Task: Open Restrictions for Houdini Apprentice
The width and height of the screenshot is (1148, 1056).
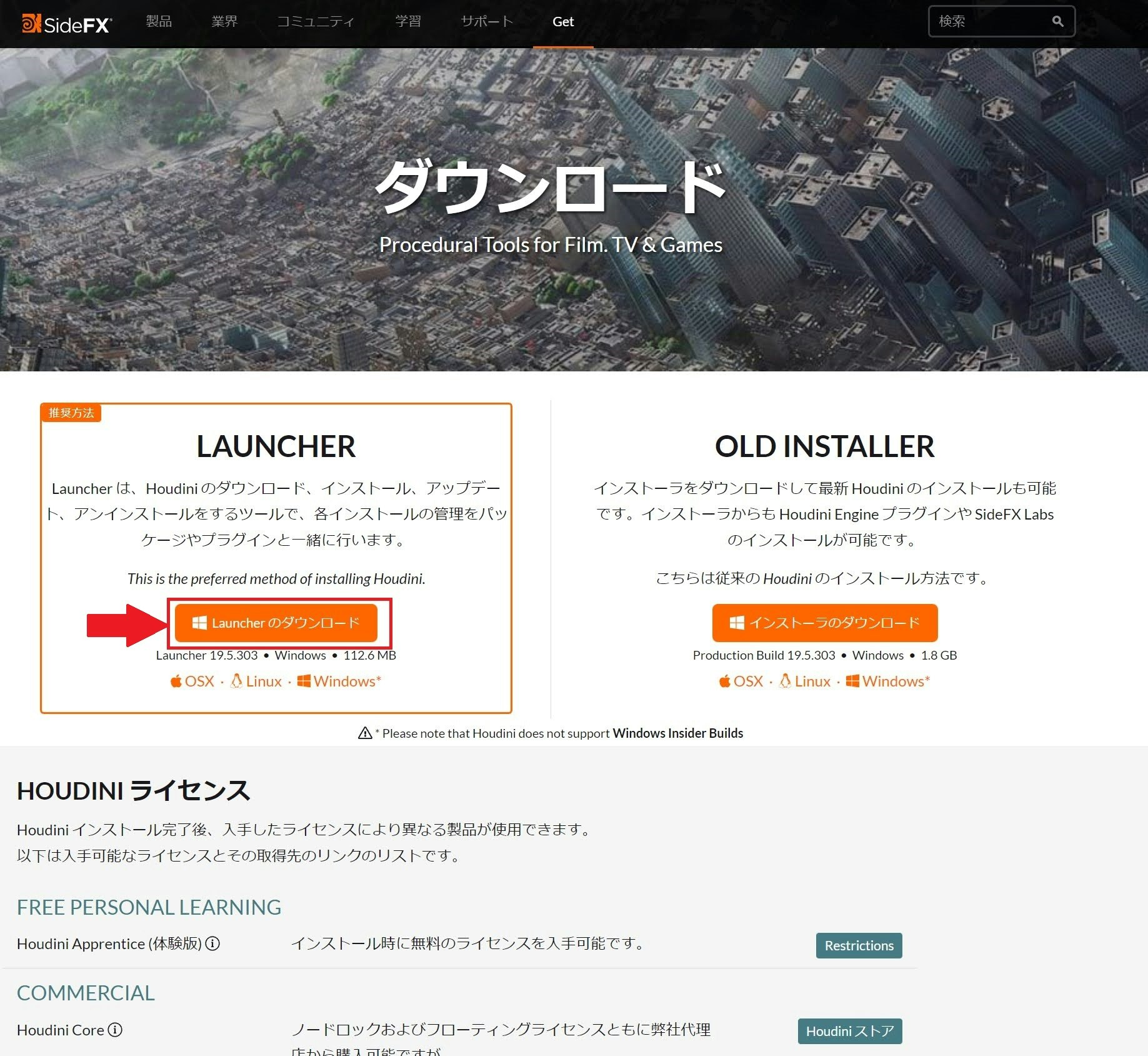Action: 859,945
